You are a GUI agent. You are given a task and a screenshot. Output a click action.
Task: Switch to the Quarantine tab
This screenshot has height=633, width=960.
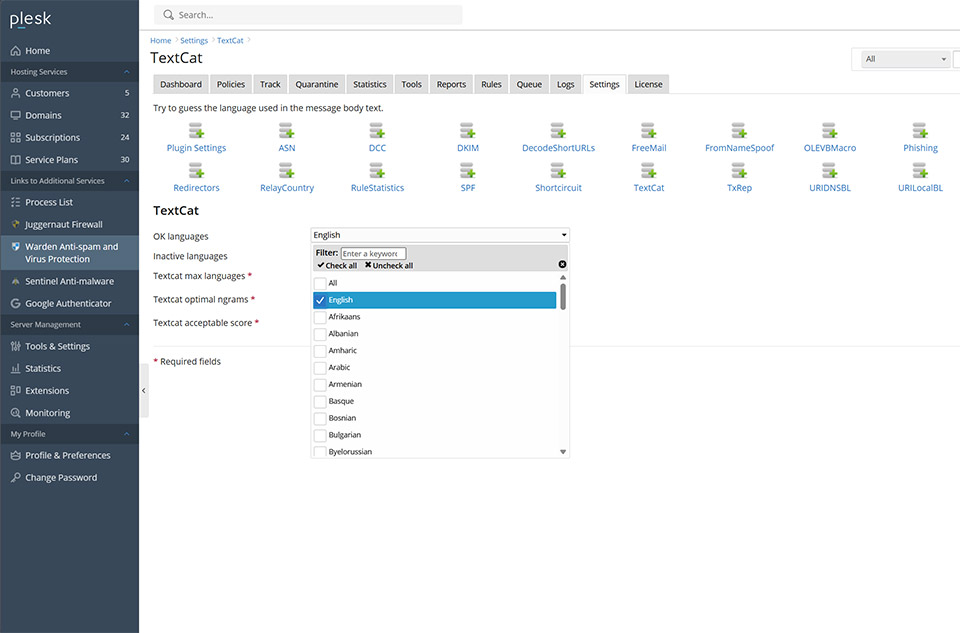point(317,84)
